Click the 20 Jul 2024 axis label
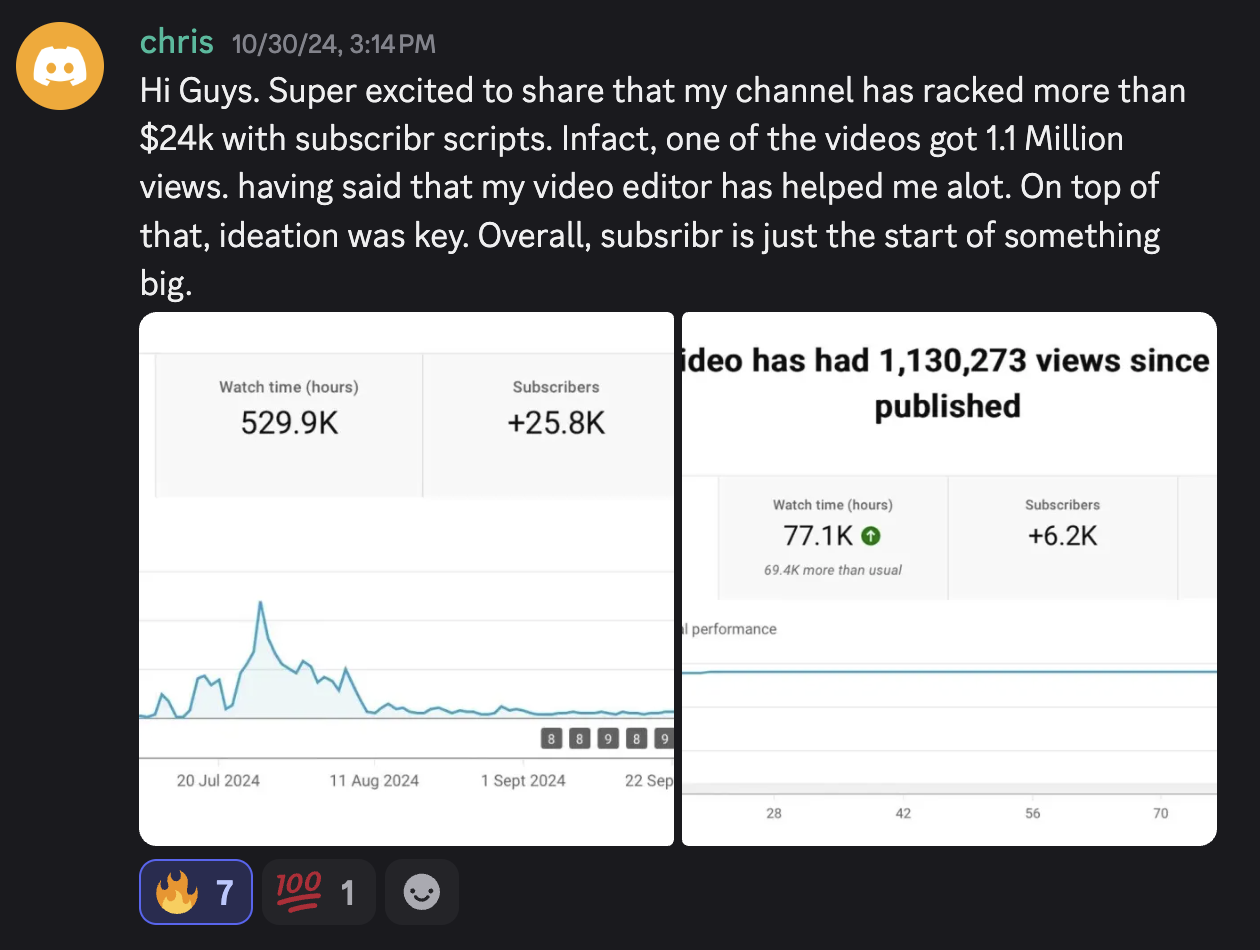 218,780
